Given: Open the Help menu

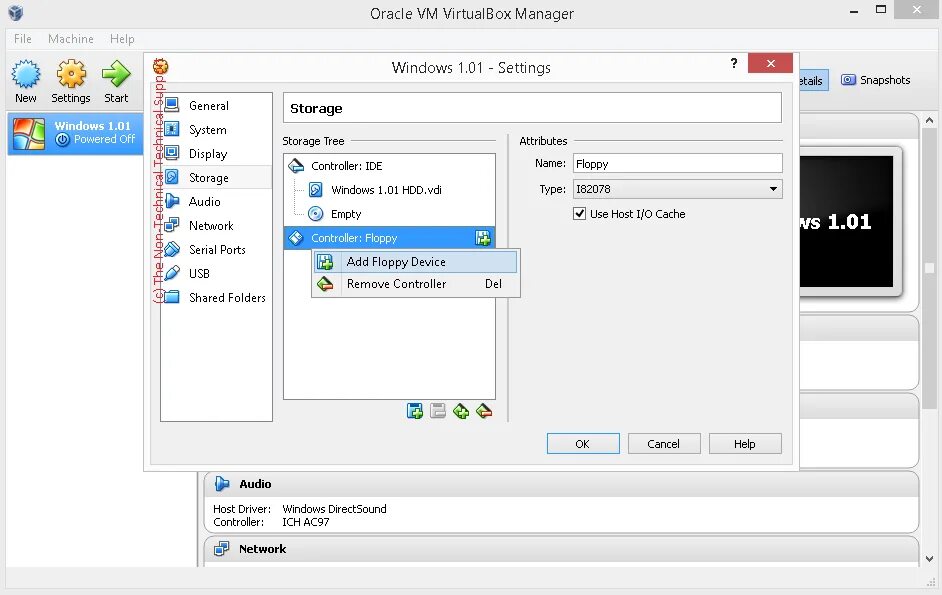Looking at the screenshot, I should tap(122, 39).
